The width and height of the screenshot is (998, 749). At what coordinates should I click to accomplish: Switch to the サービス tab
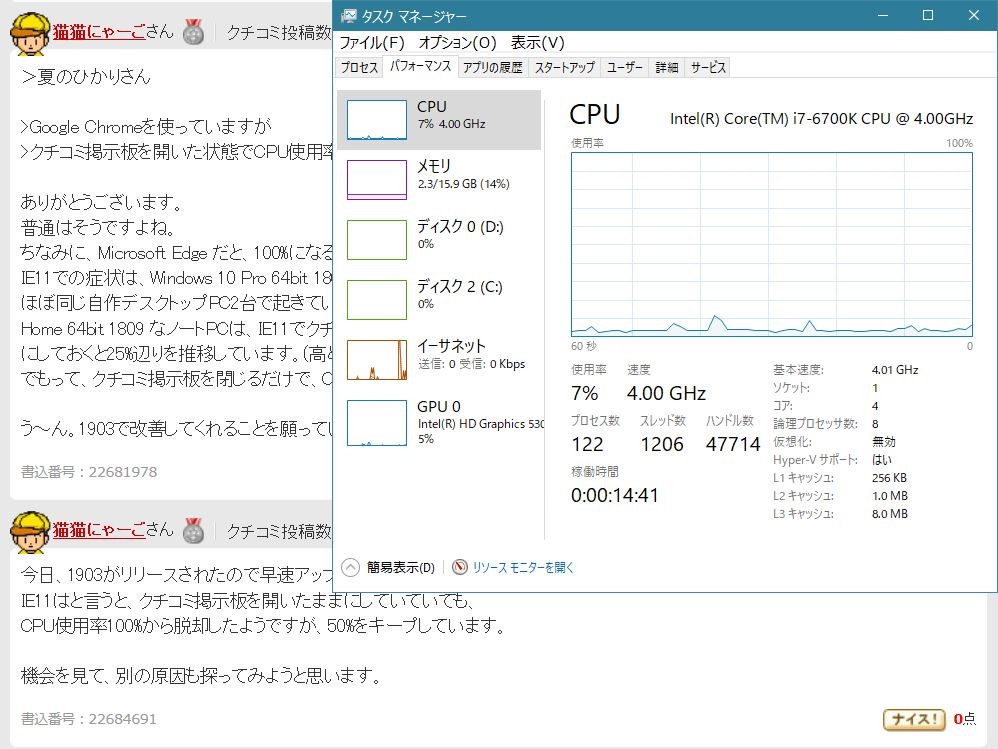(708, 67)
